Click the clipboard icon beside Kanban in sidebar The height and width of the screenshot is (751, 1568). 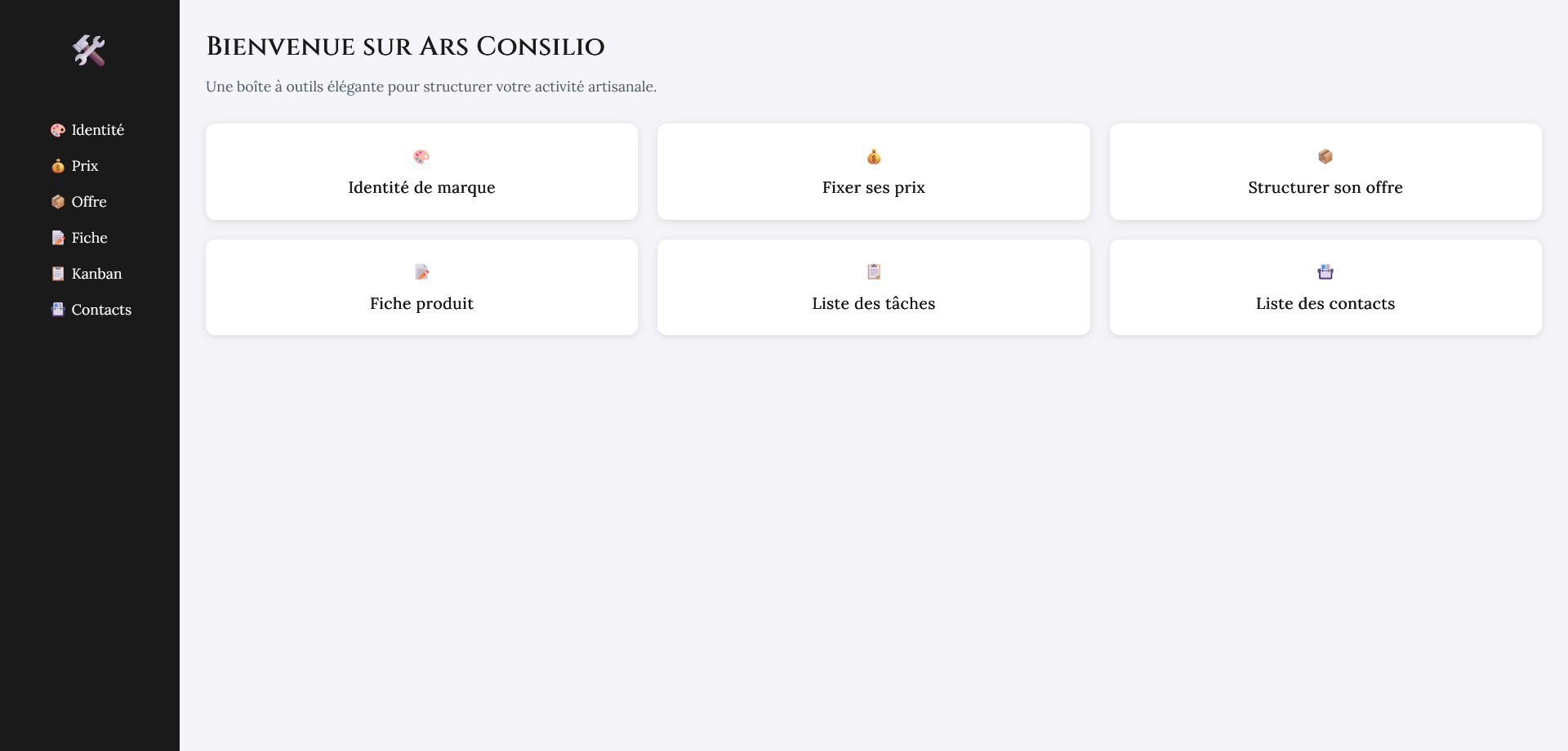[x=58, y=274]
